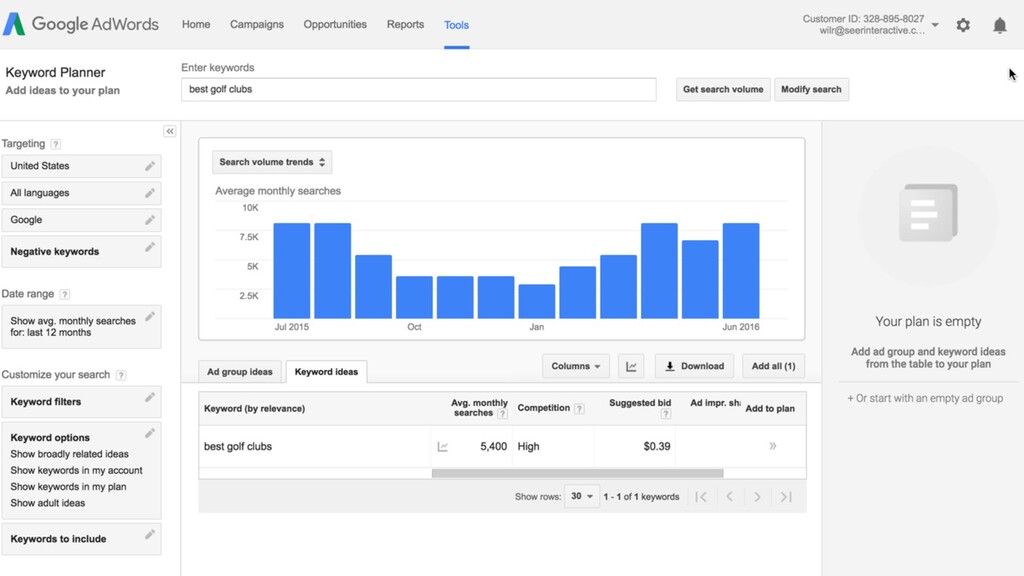Screen dimensions: 1024x576
Task: Click the Enter keywords input field
Action: click(419, 89)
